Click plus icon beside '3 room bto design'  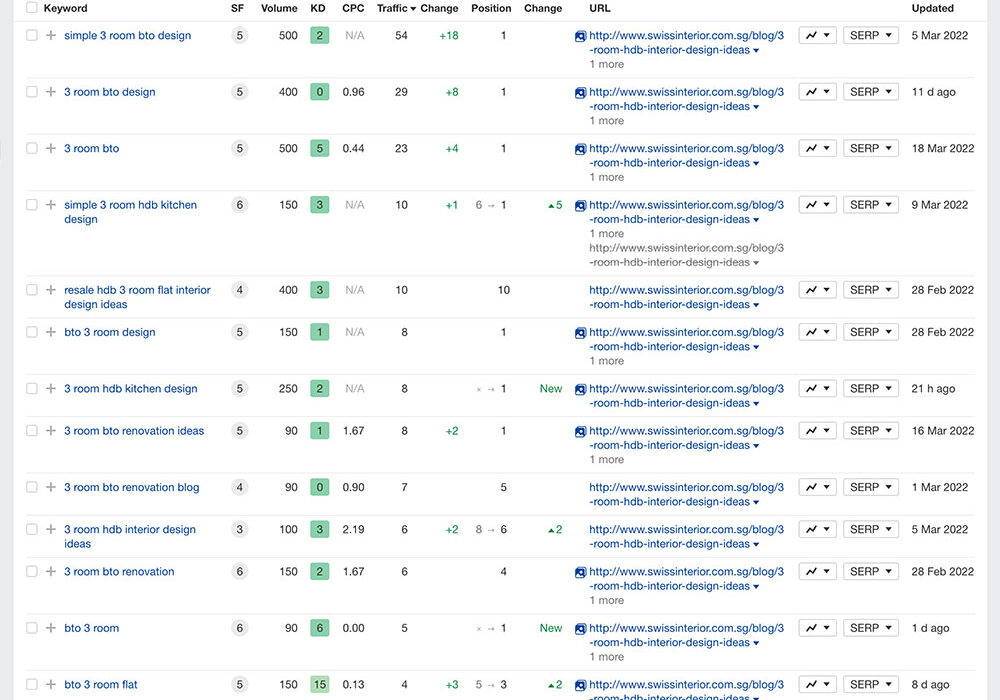(51, 92)
